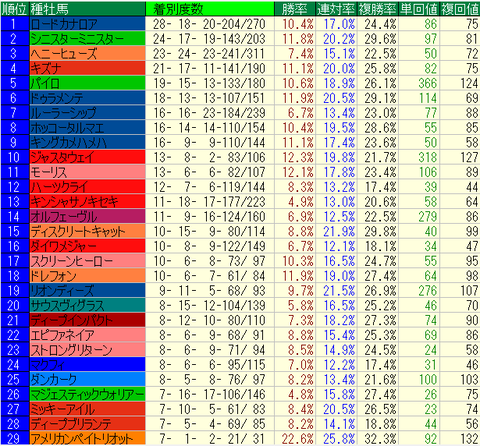Sort by 連対率 column header
This screenshot has height=446, width=480.
(x=336, y=9)
